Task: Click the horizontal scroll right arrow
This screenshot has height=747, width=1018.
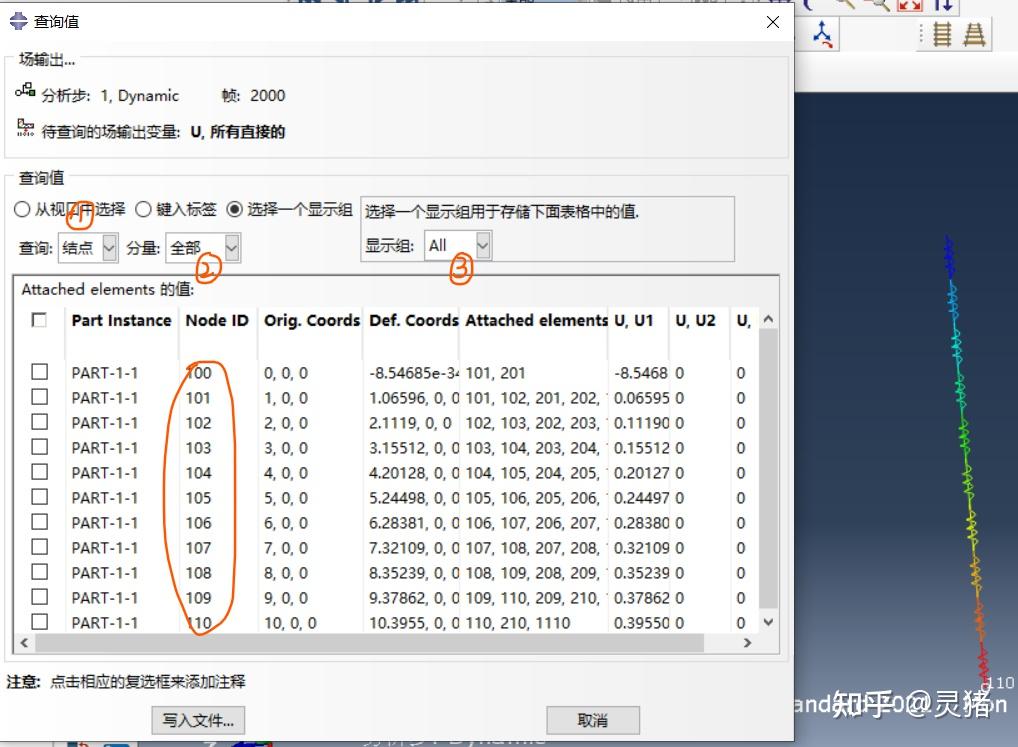Action: click(x=747, y=643)
